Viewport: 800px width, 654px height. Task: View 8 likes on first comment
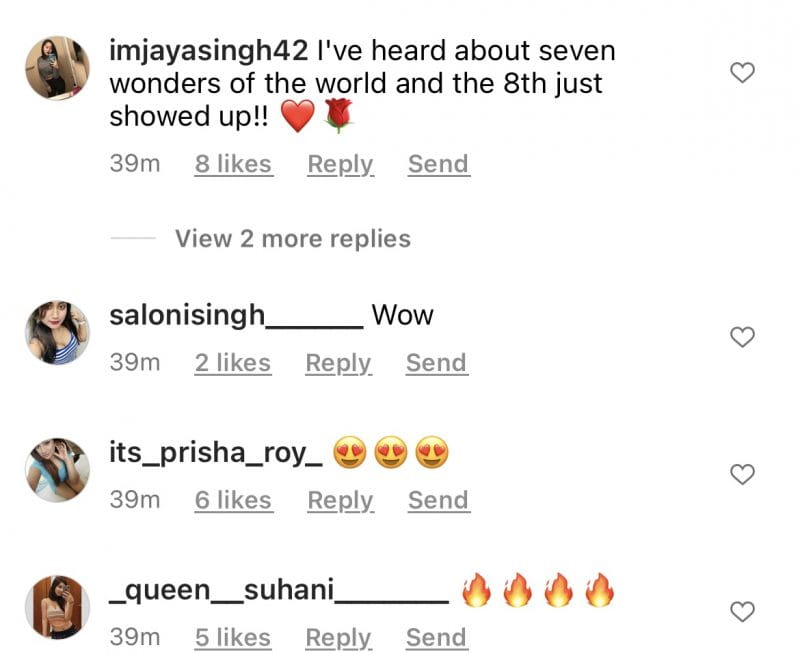[x=234, y=164]
